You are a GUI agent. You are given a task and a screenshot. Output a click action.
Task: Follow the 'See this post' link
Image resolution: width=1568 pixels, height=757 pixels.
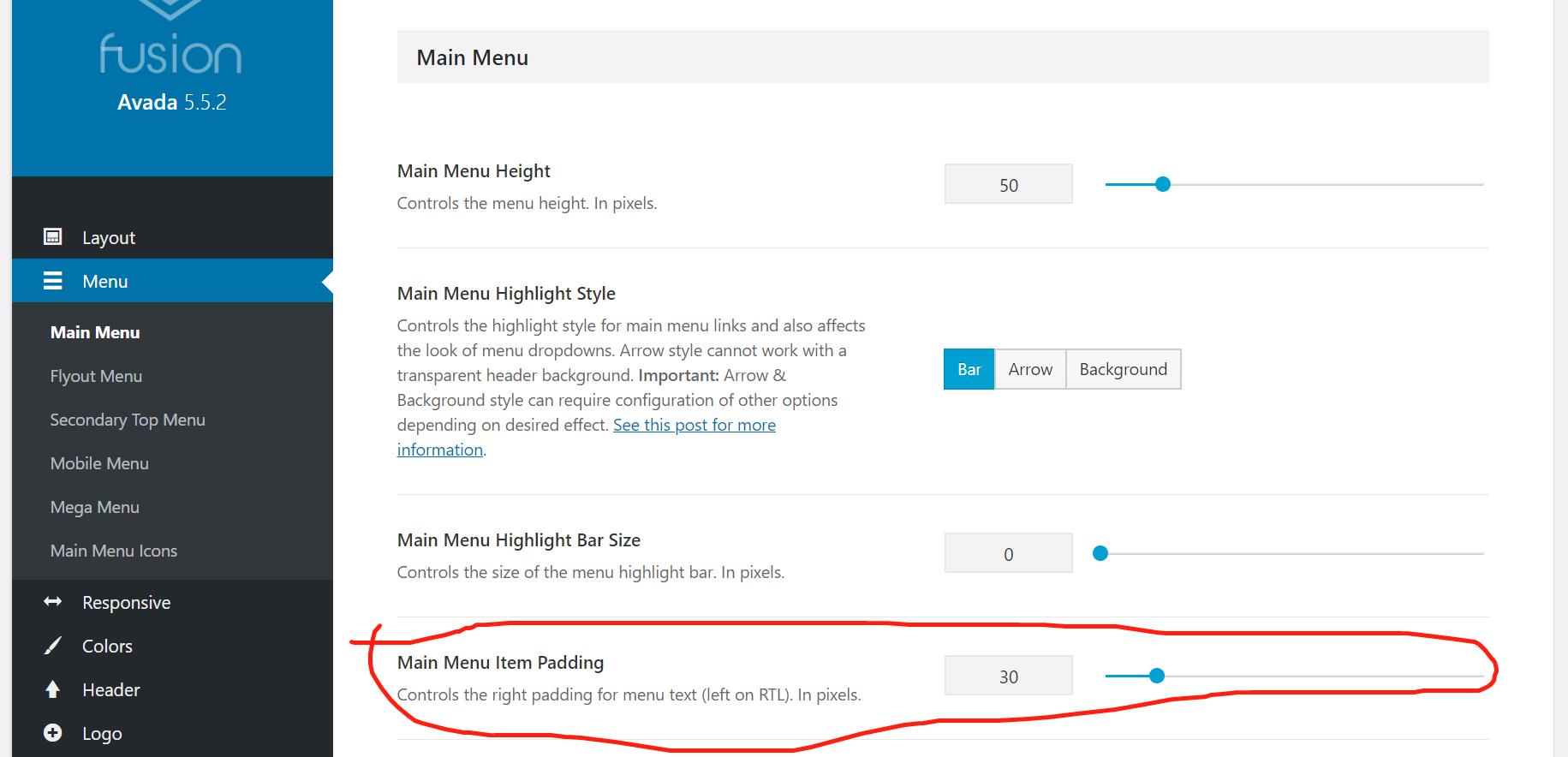pos(694,426)
